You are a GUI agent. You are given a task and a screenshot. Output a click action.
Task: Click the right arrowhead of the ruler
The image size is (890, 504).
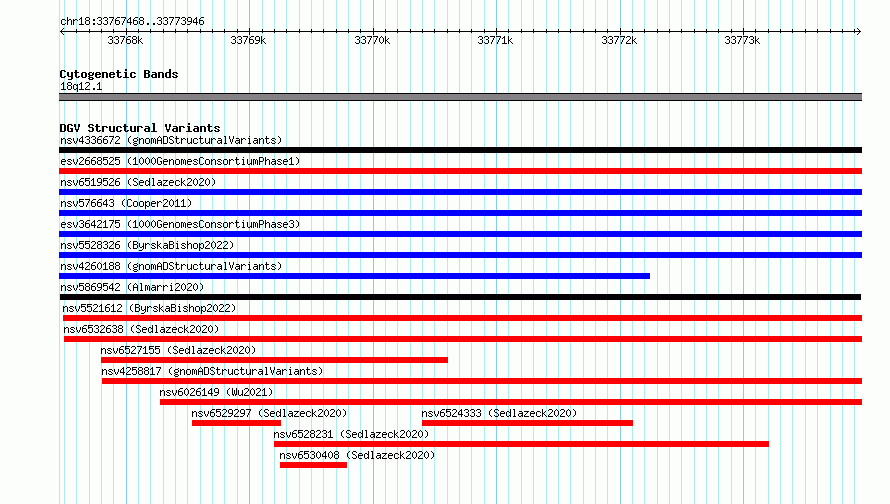pyautogui.click(x=859, y=31)
